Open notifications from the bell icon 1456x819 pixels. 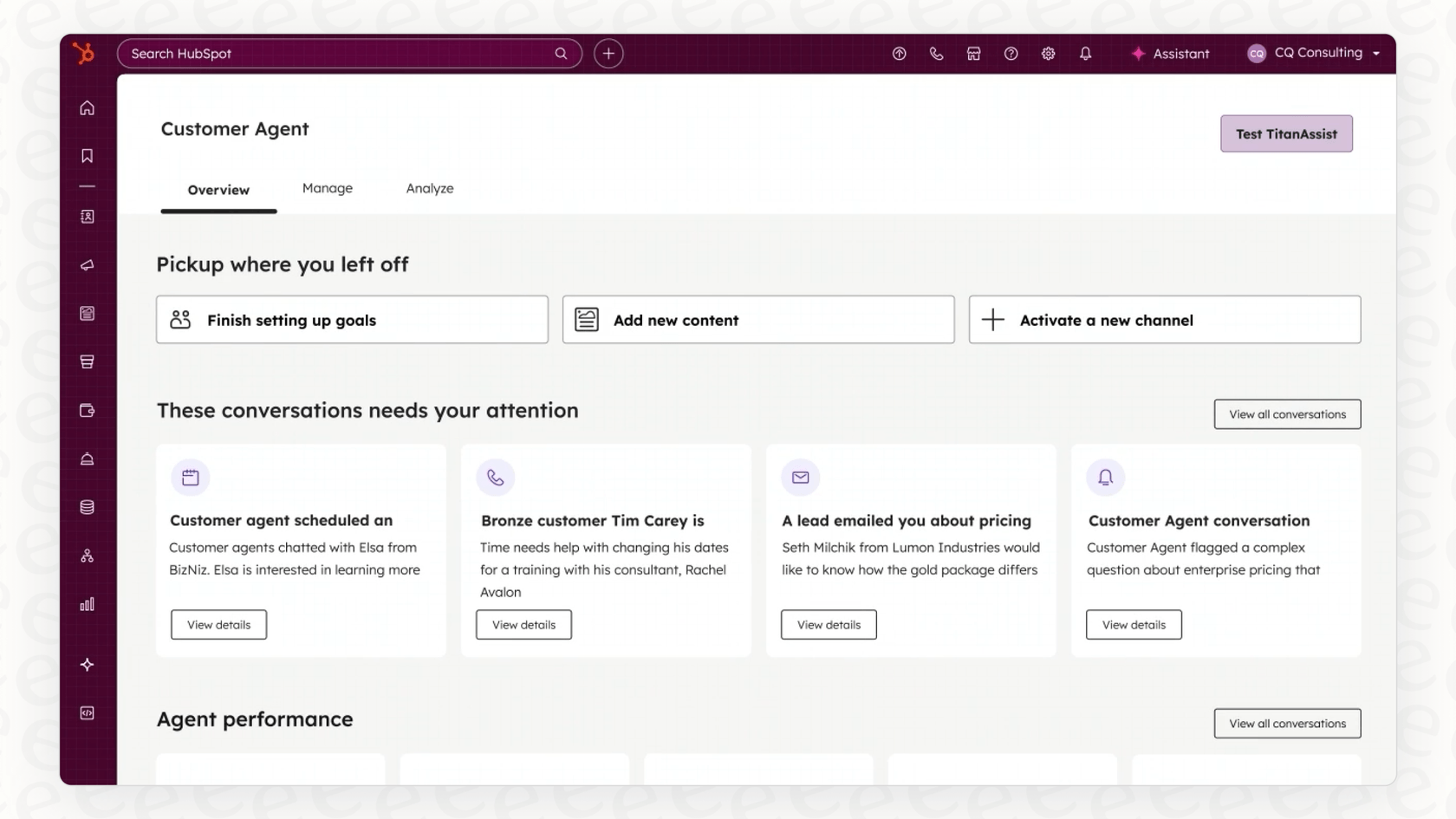click(x=1085, y=53)
